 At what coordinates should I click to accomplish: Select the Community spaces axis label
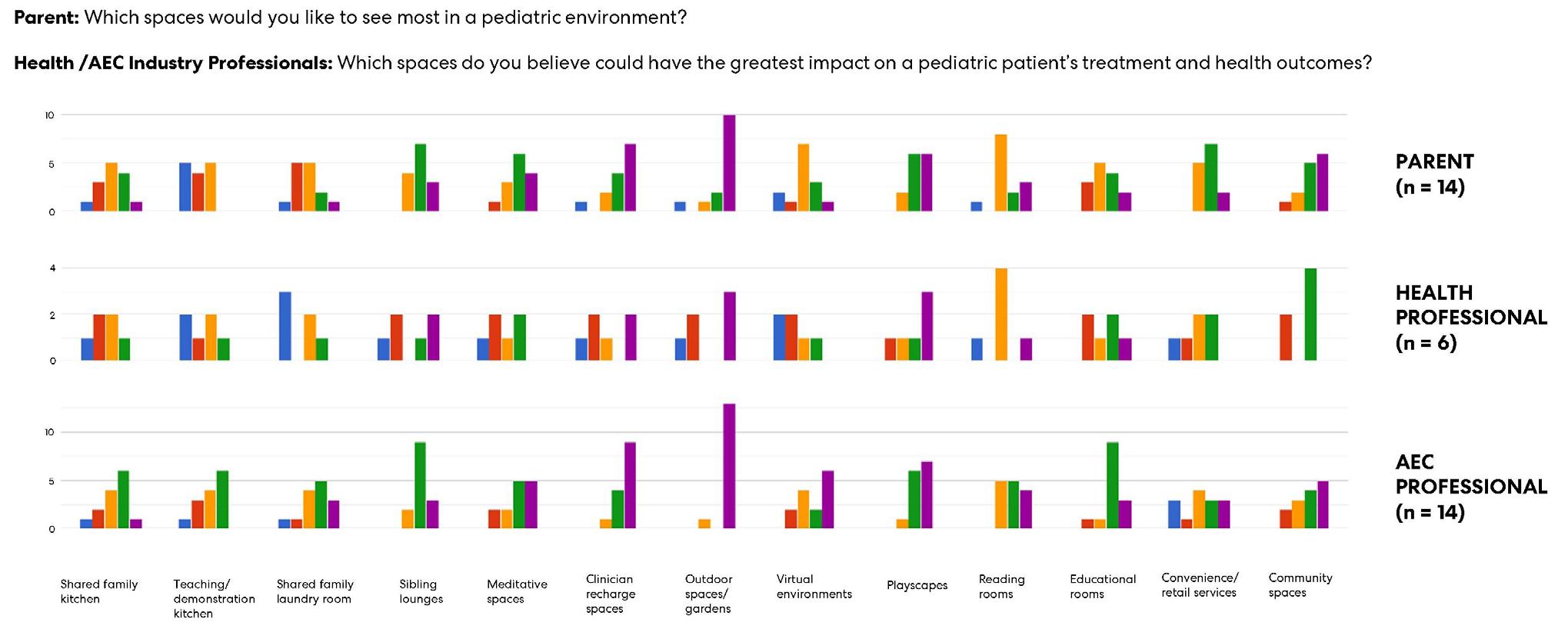click(x=1300, y=585)
